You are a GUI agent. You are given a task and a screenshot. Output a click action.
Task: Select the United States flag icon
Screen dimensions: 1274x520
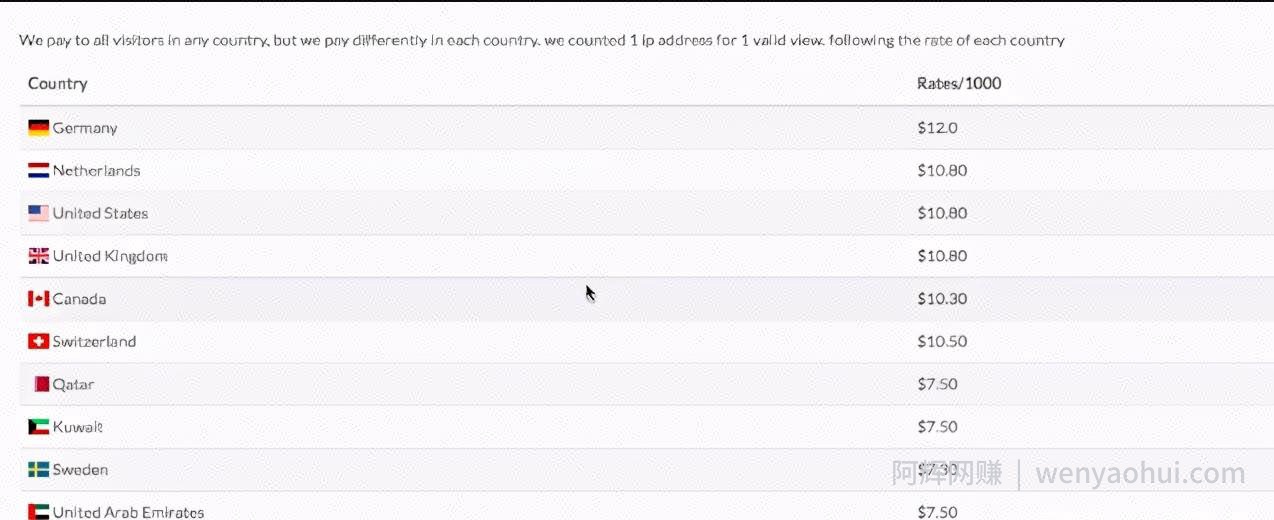38,213
